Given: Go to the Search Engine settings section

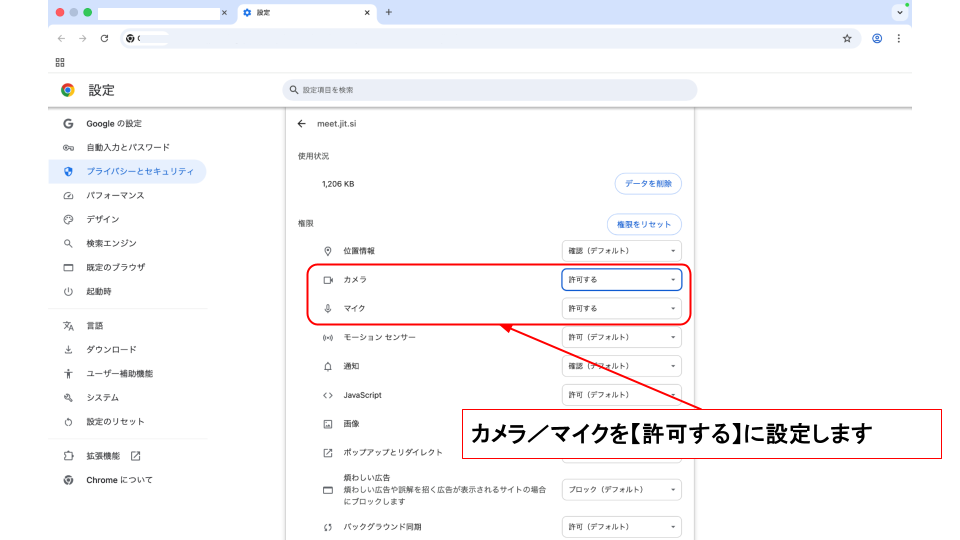Looking at the screenshot, I should (111, 243).
